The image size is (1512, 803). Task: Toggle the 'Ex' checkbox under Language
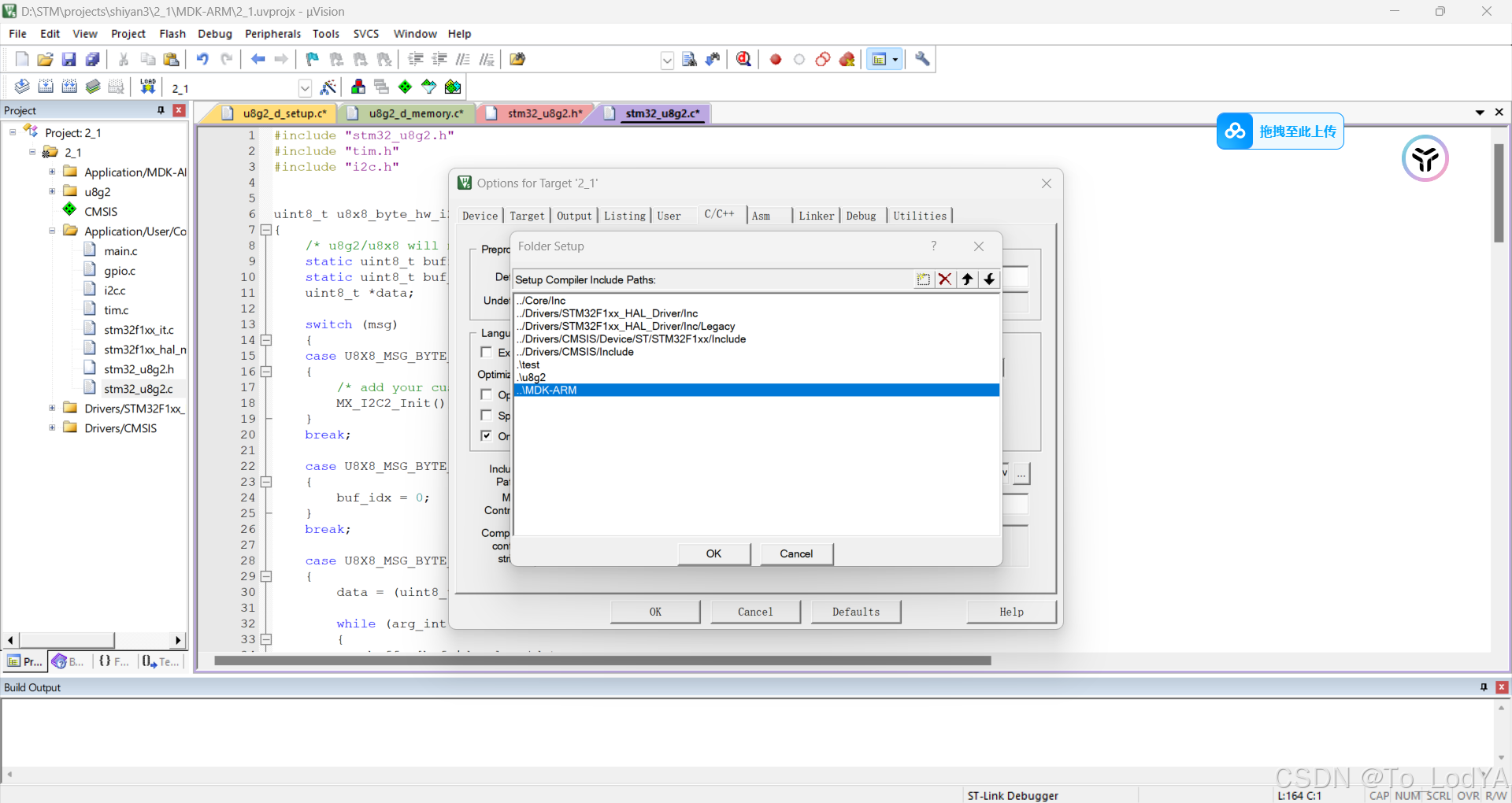point(487,352)
